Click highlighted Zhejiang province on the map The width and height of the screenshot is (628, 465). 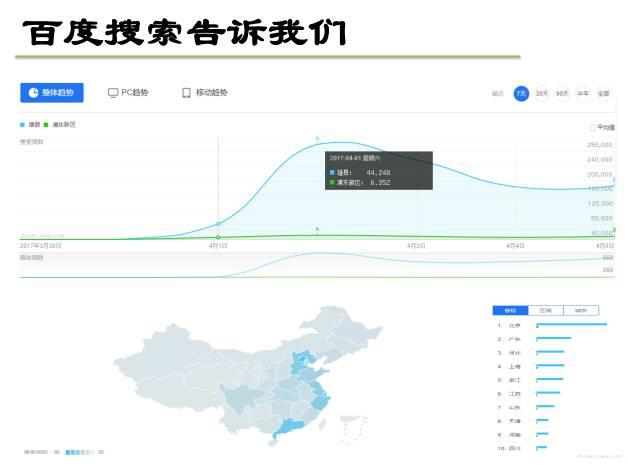[320, 401]
